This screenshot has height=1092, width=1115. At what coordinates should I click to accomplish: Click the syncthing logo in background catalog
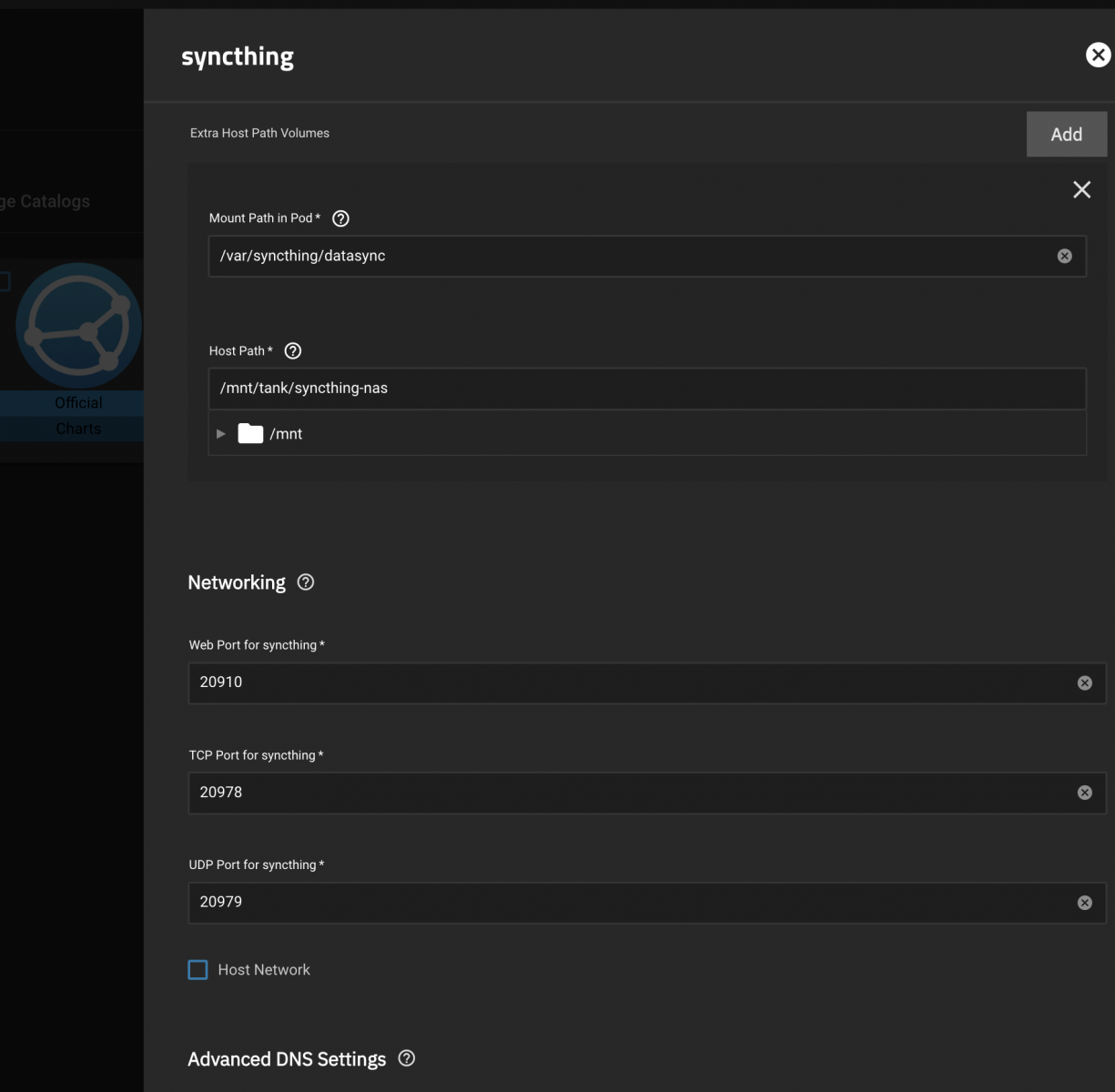[79, 325]
